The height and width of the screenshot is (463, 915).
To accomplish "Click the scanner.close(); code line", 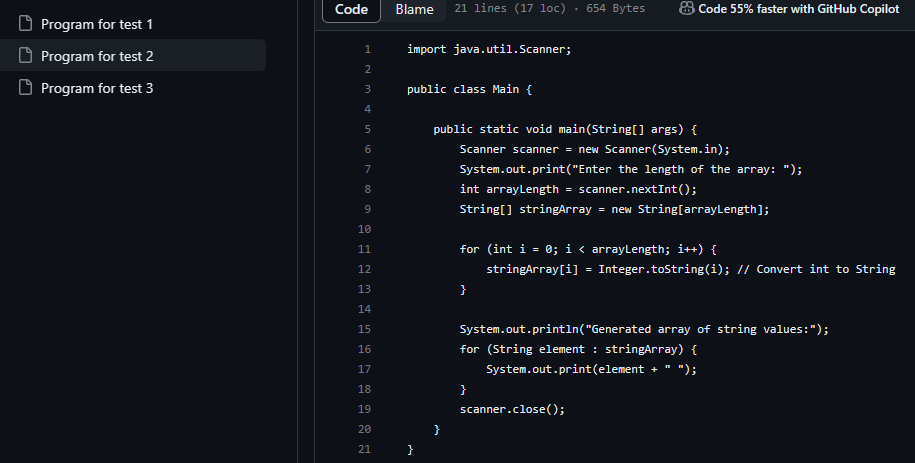I will (x=512, y=409).
